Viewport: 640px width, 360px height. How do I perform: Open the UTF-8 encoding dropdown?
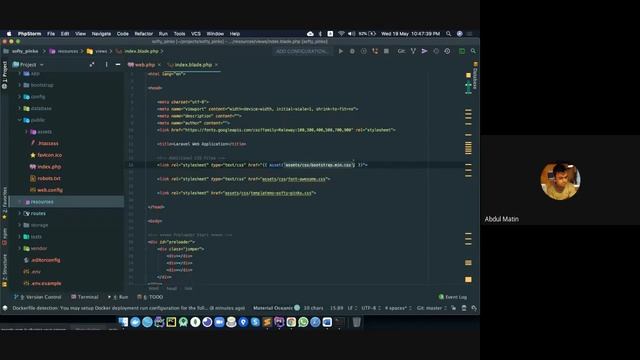click(x=371, y=308)
